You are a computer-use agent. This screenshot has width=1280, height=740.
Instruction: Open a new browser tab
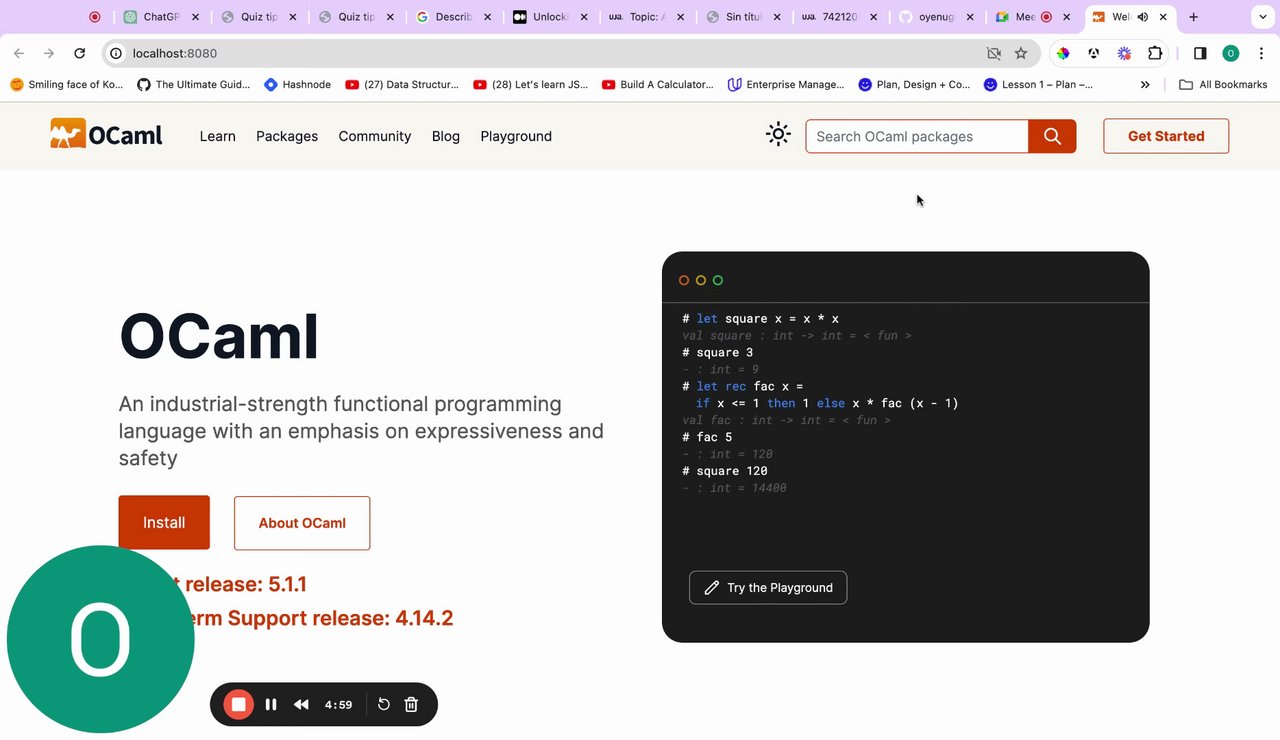pyautogui.click(x=1193, y=17)
